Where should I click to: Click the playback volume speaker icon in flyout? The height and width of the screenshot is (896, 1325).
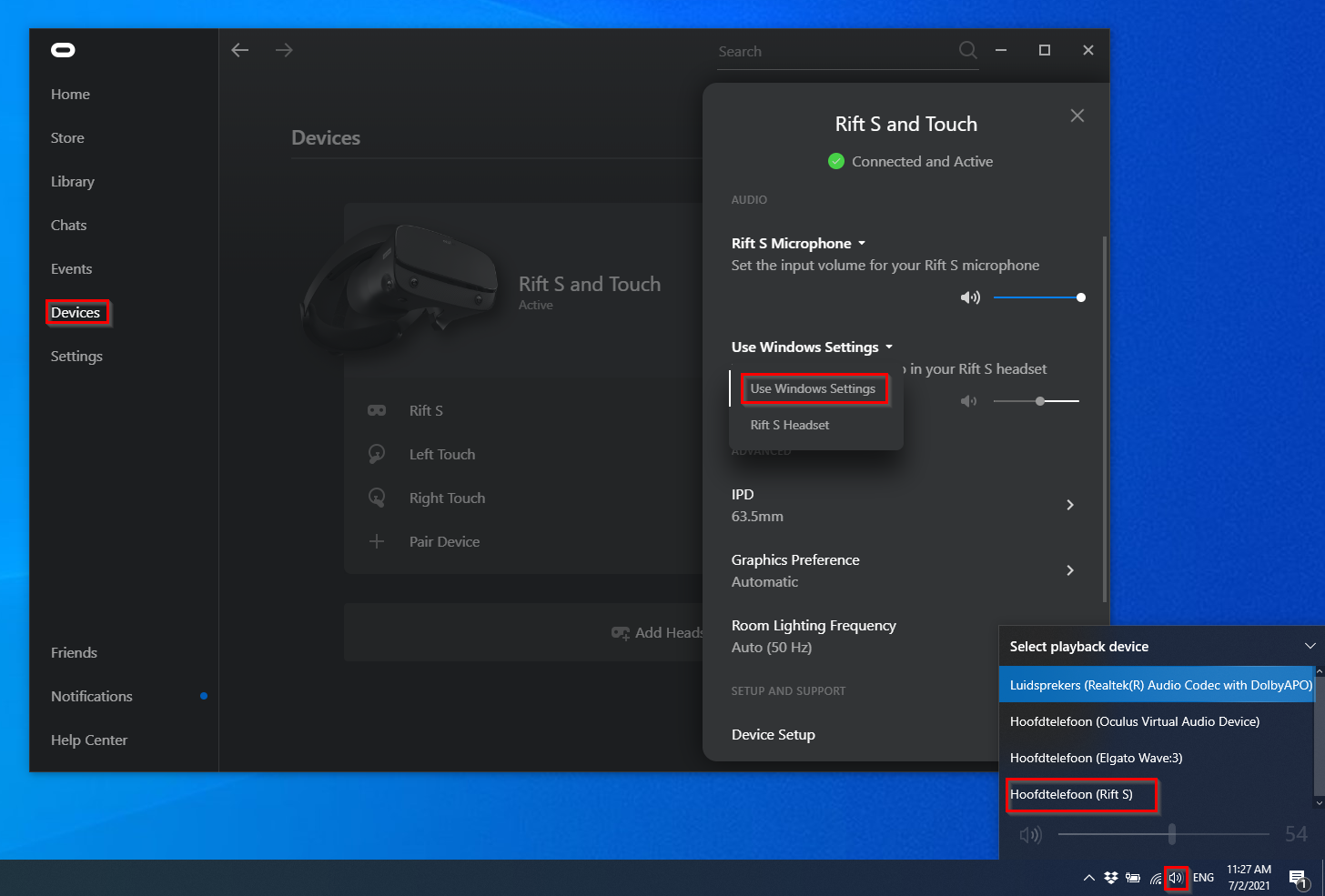(1030, 834)
